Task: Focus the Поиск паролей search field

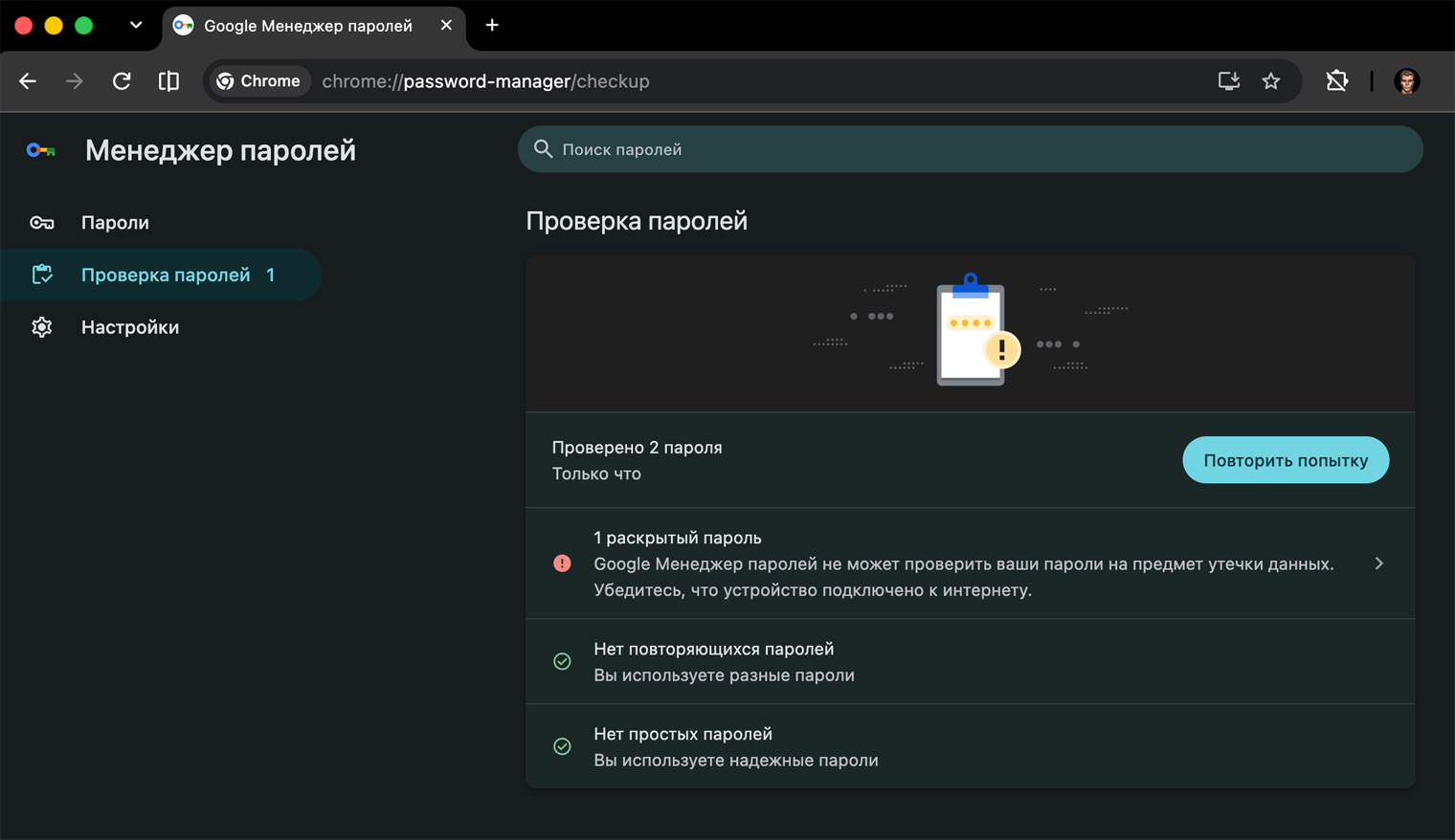Action: tap(970, 149)
